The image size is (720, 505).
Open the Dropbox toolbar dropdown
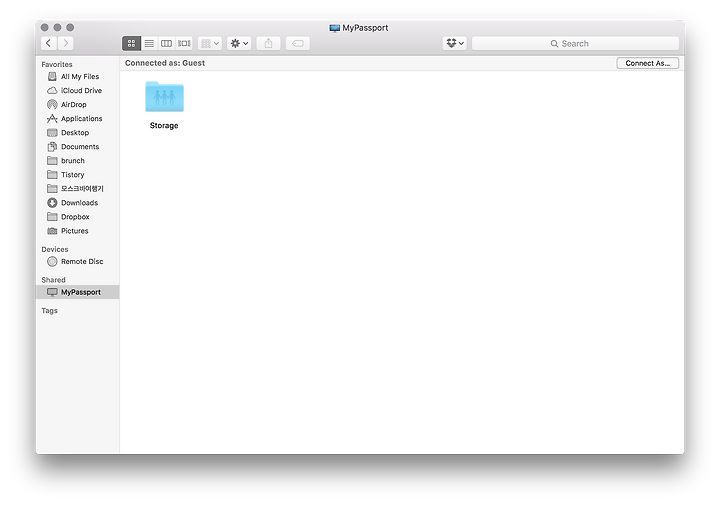[455, 43]
